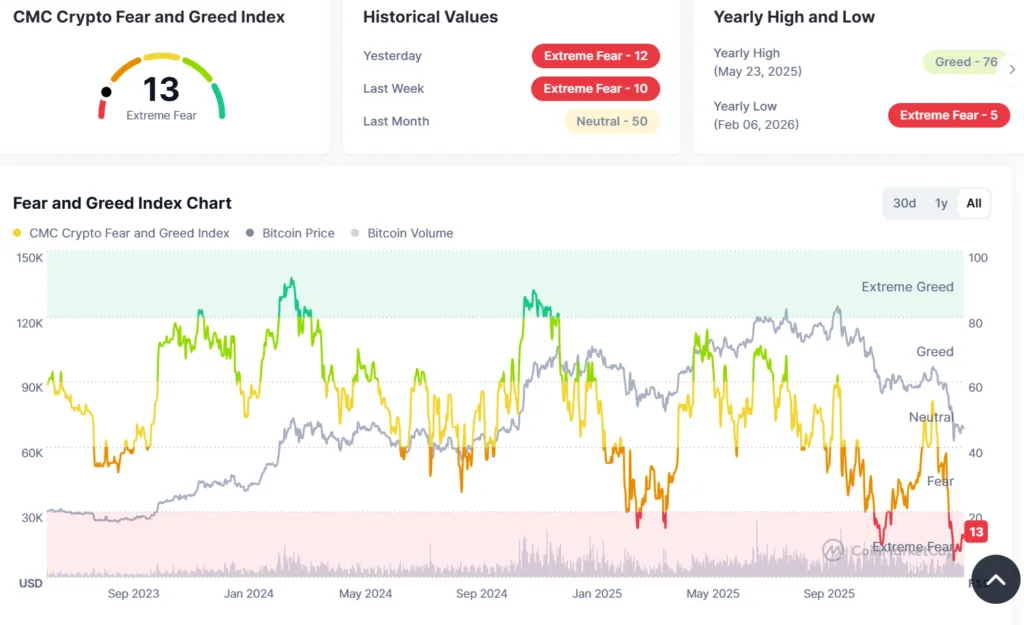Click the Extreme Fear - 12 Yesterday badge
Screen dimensions: 1024x625
595,56
